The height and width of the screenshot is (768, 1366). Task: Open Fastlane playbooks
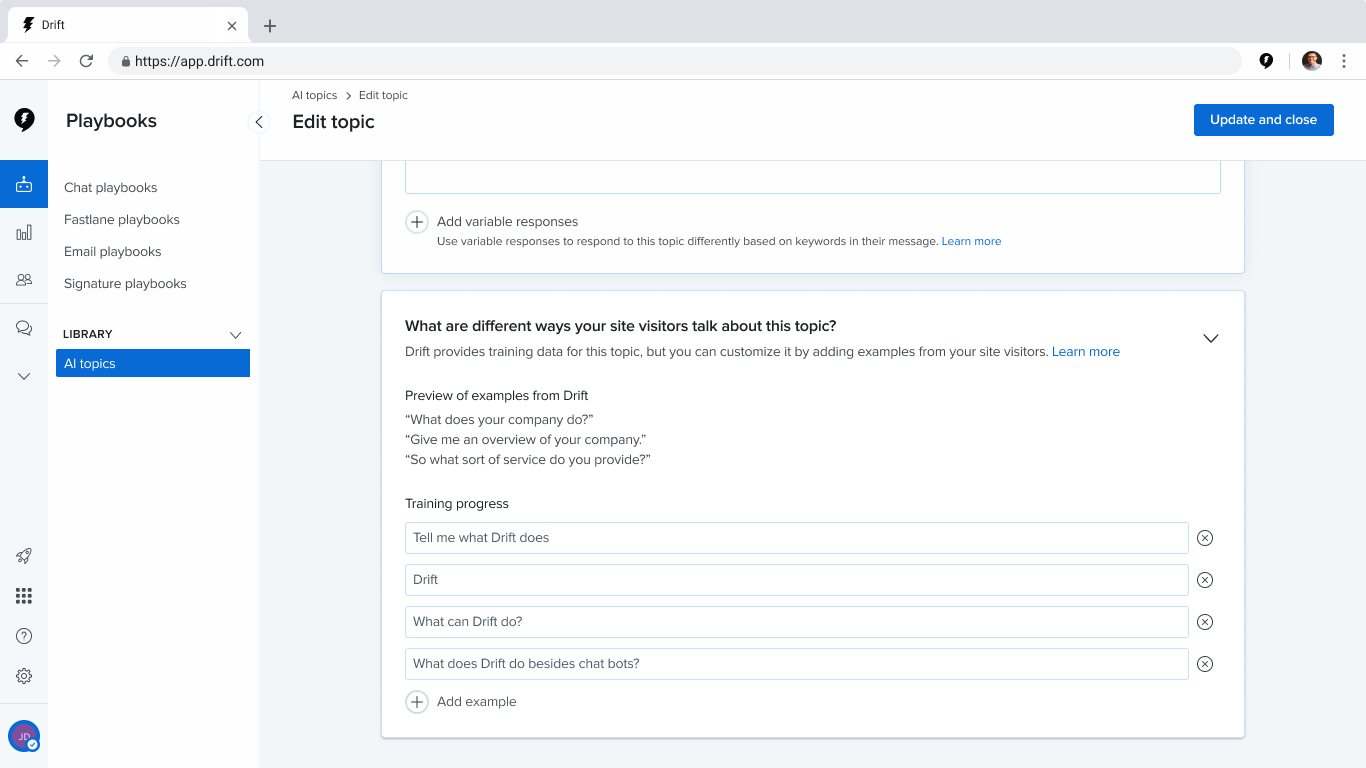click(122, 220)
